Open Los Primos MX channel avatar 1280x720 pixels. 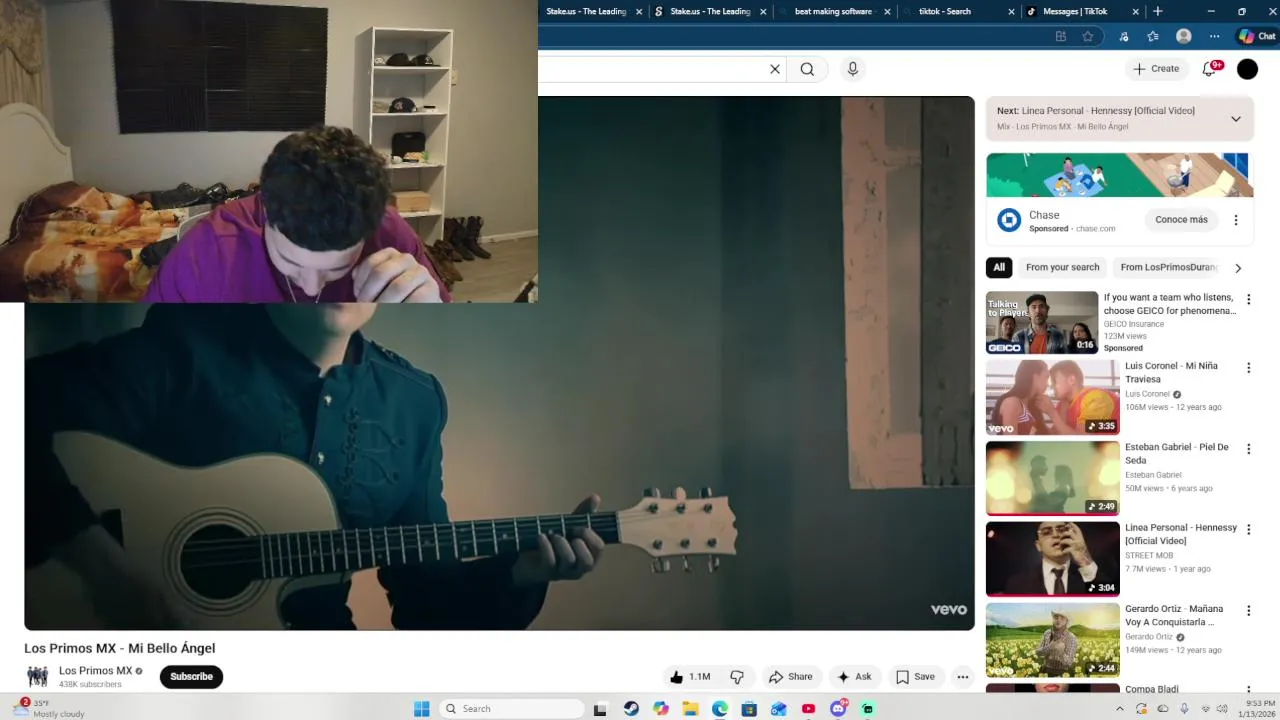pyautogui.click(x=38, y=677)
